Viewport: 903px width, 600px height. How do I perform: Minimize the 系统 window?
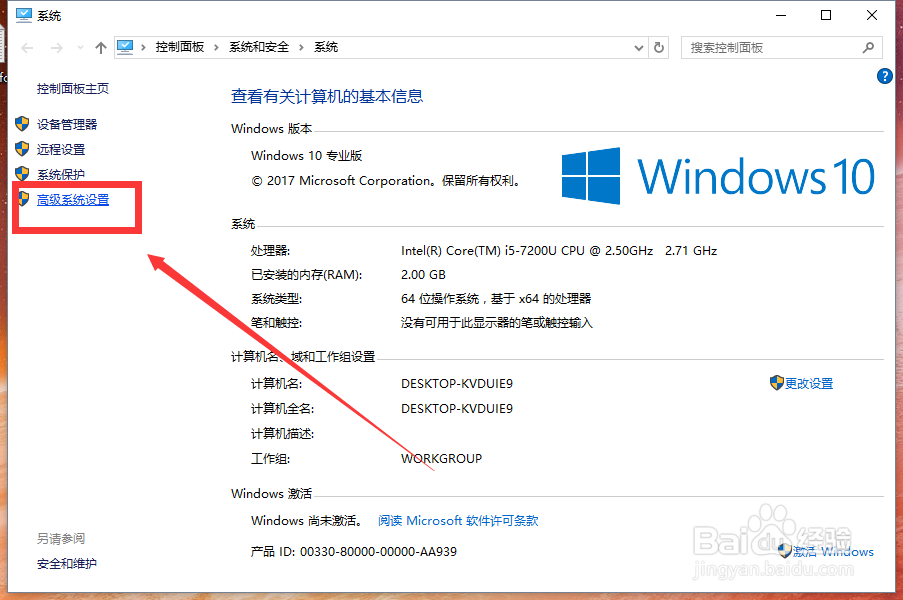pyautogui.click(x=781, y=16)
